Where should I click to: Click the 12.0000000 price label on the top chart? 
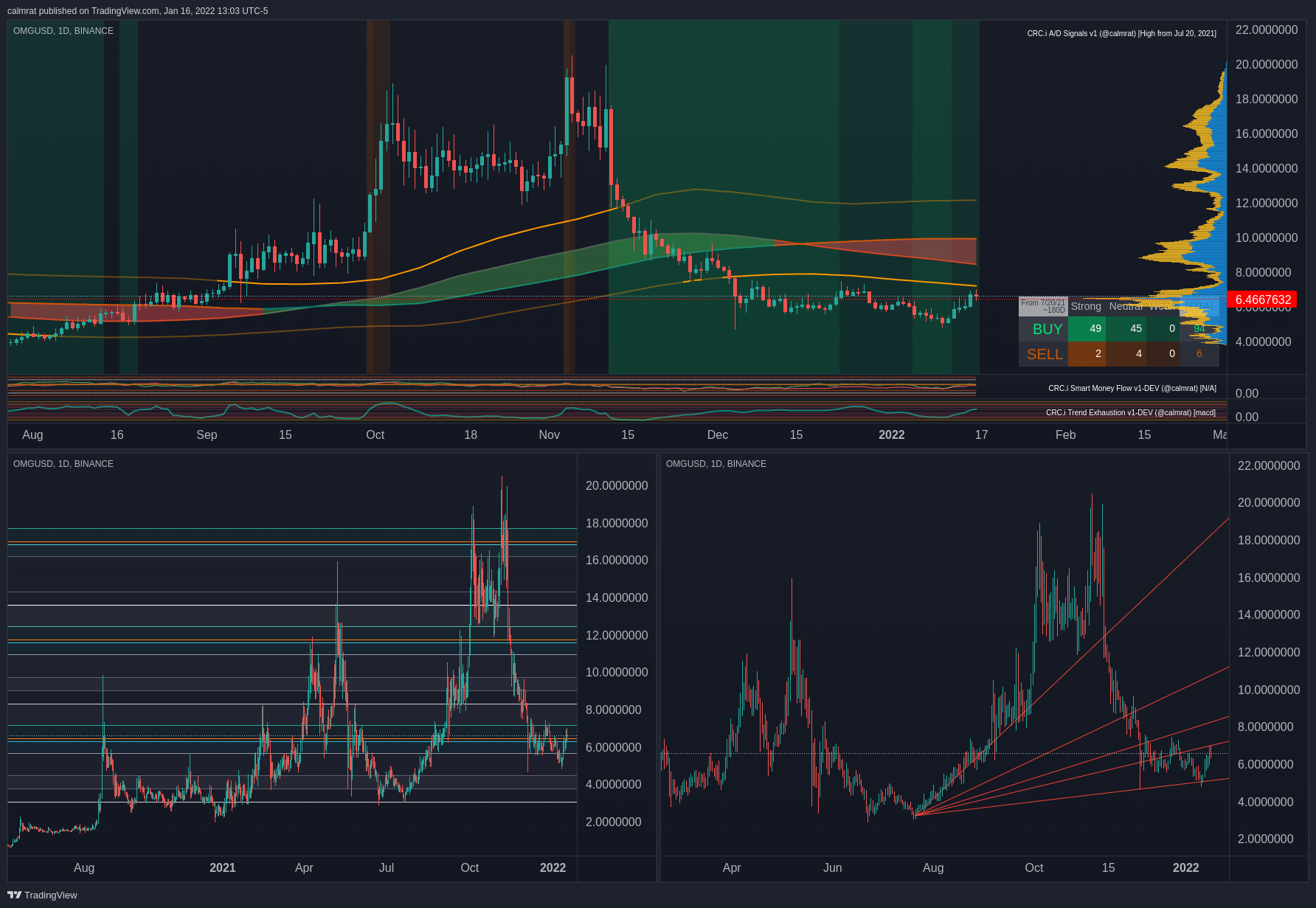point(1267,204)
